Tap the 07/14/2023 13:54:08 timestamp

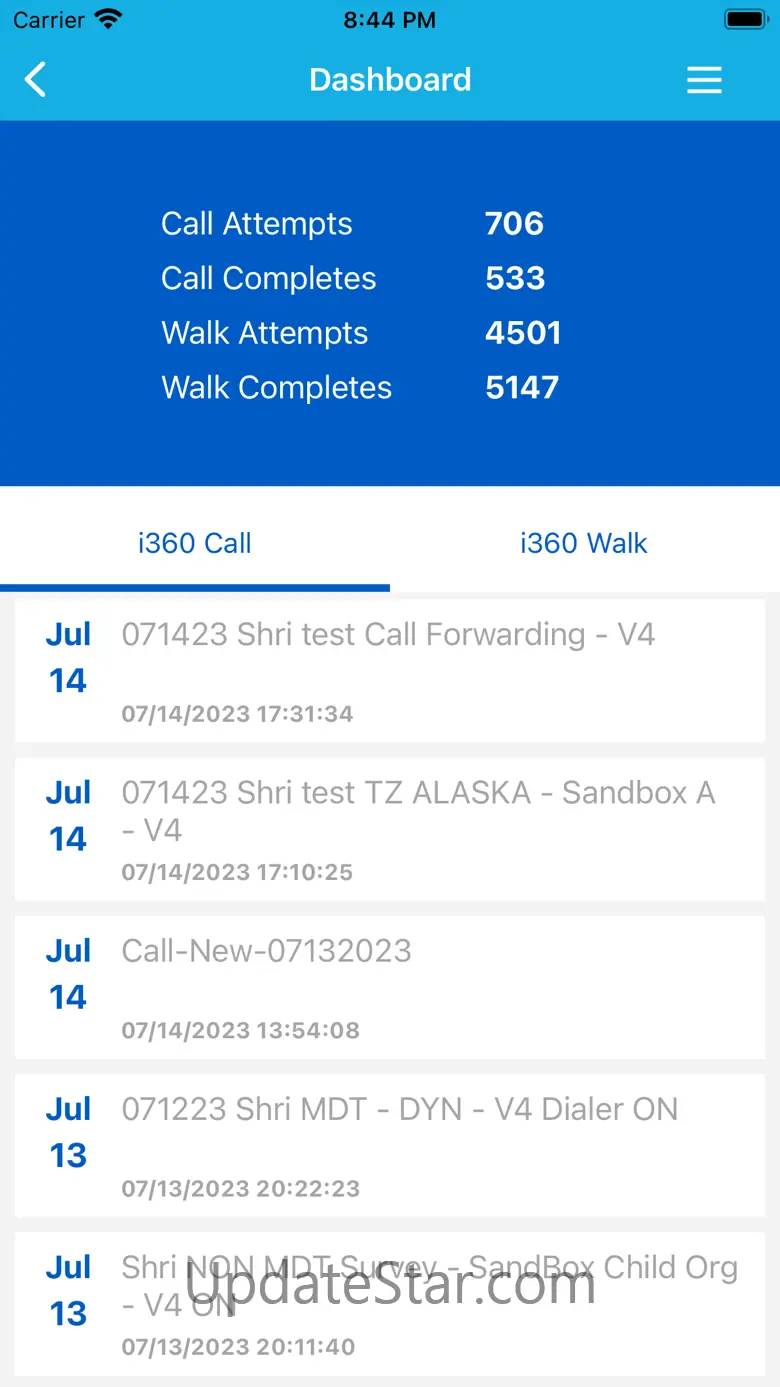(x=241, y=1031)
